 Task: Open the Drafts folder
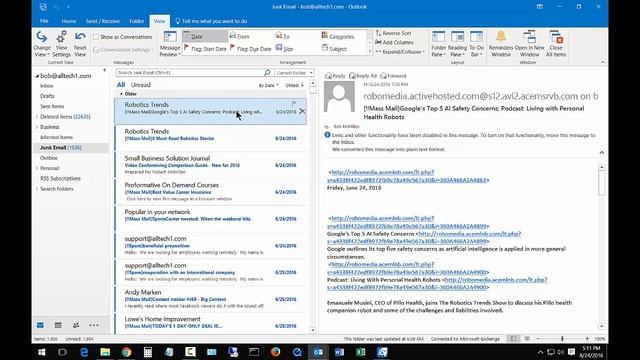(x=47, y=96)
